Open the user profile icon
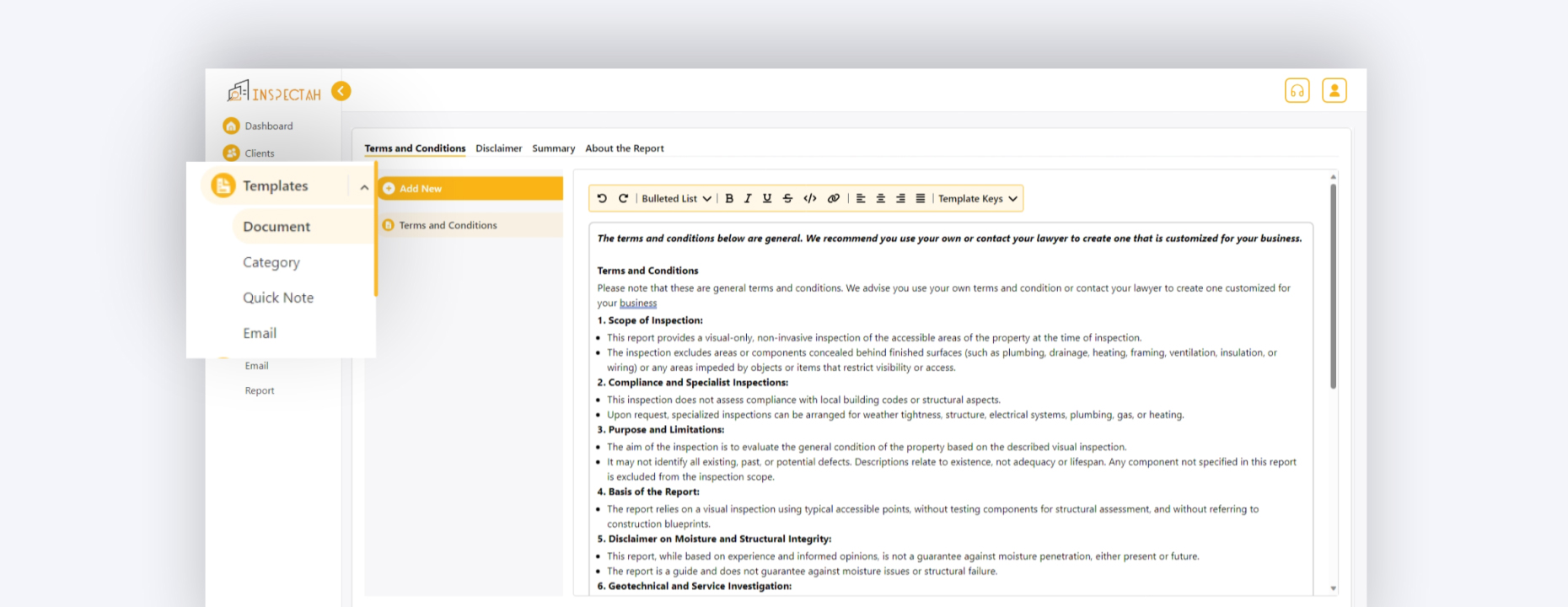The width and height of the screenshot is (1568, 607). tap(1334, 90)
